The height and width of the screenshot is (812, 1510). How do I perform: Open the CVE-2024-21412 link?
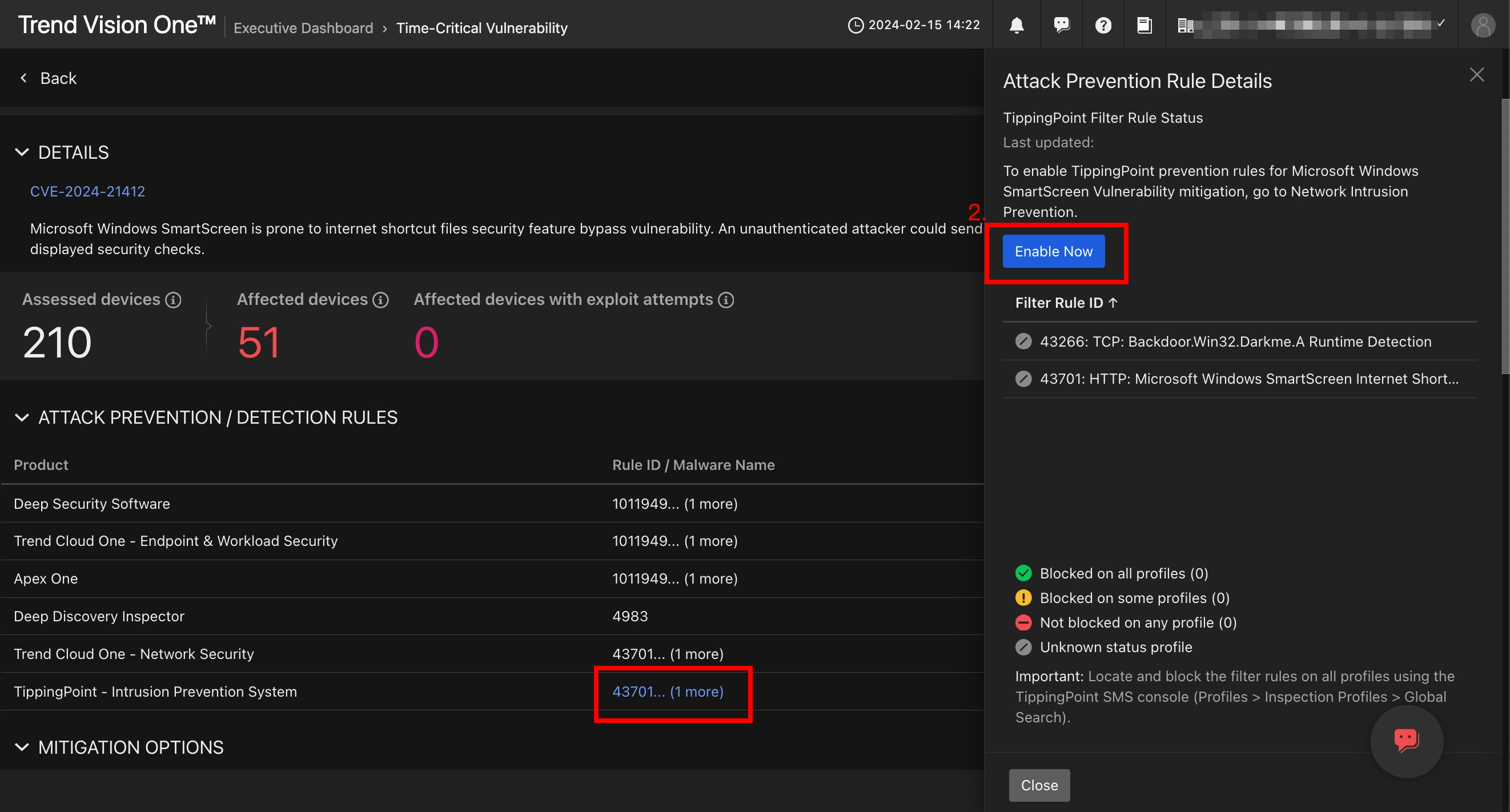[87, 192]
